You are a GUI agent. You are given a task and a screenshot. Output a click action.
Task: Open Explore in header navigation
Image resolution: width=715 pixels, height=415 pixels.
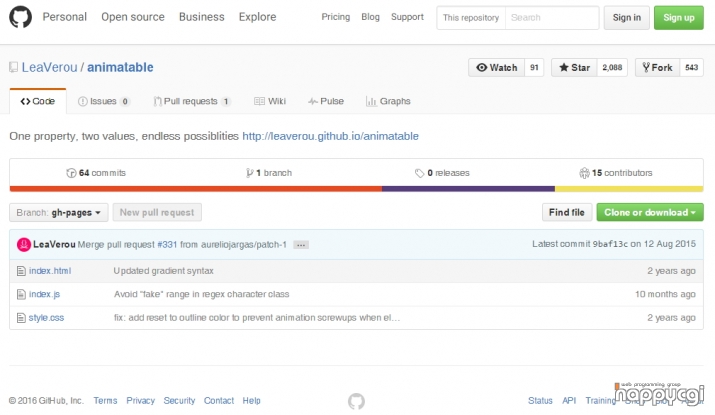pos(258,17)
